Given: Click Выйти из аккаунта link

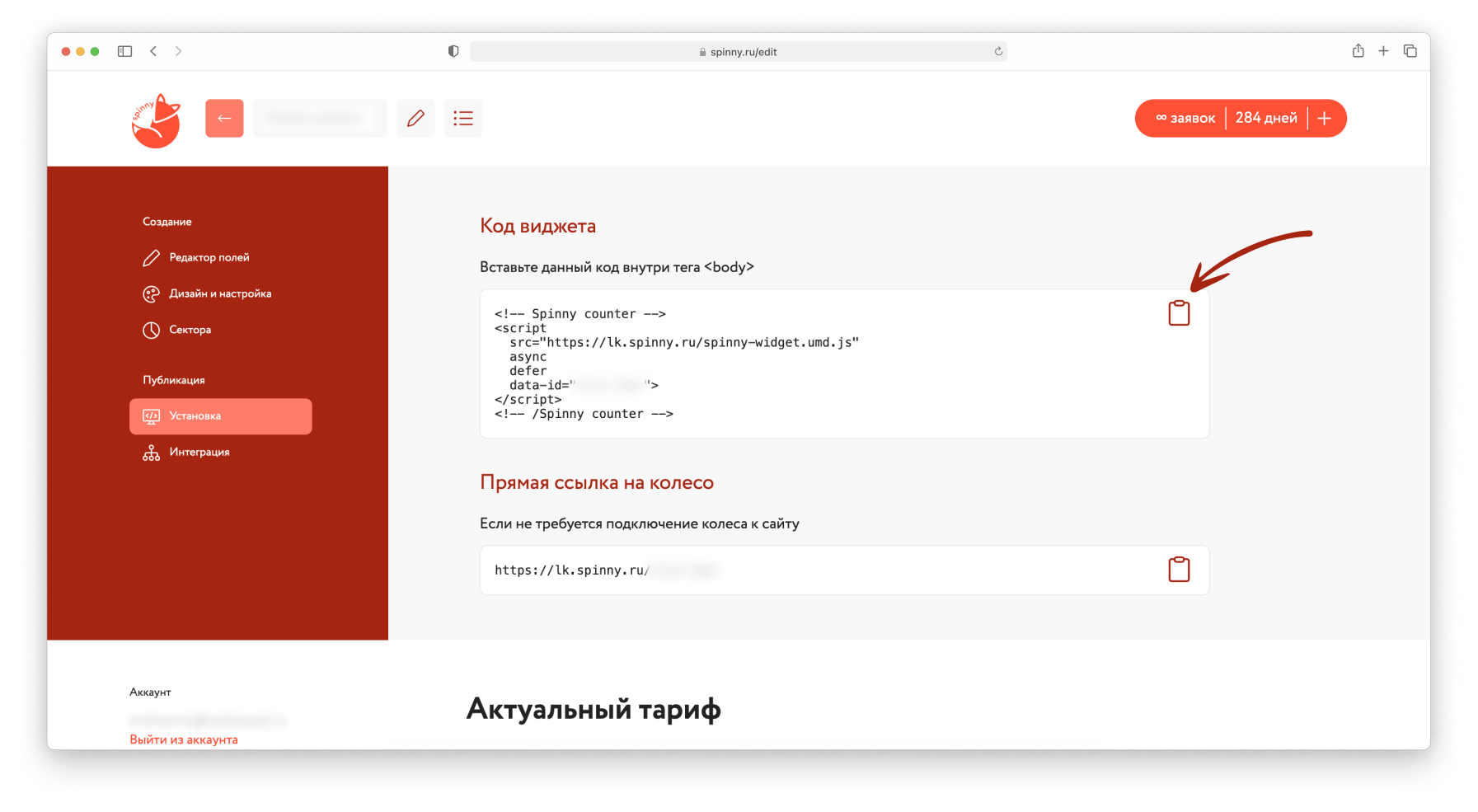Looking at the screenshot, I should (184, 739).
